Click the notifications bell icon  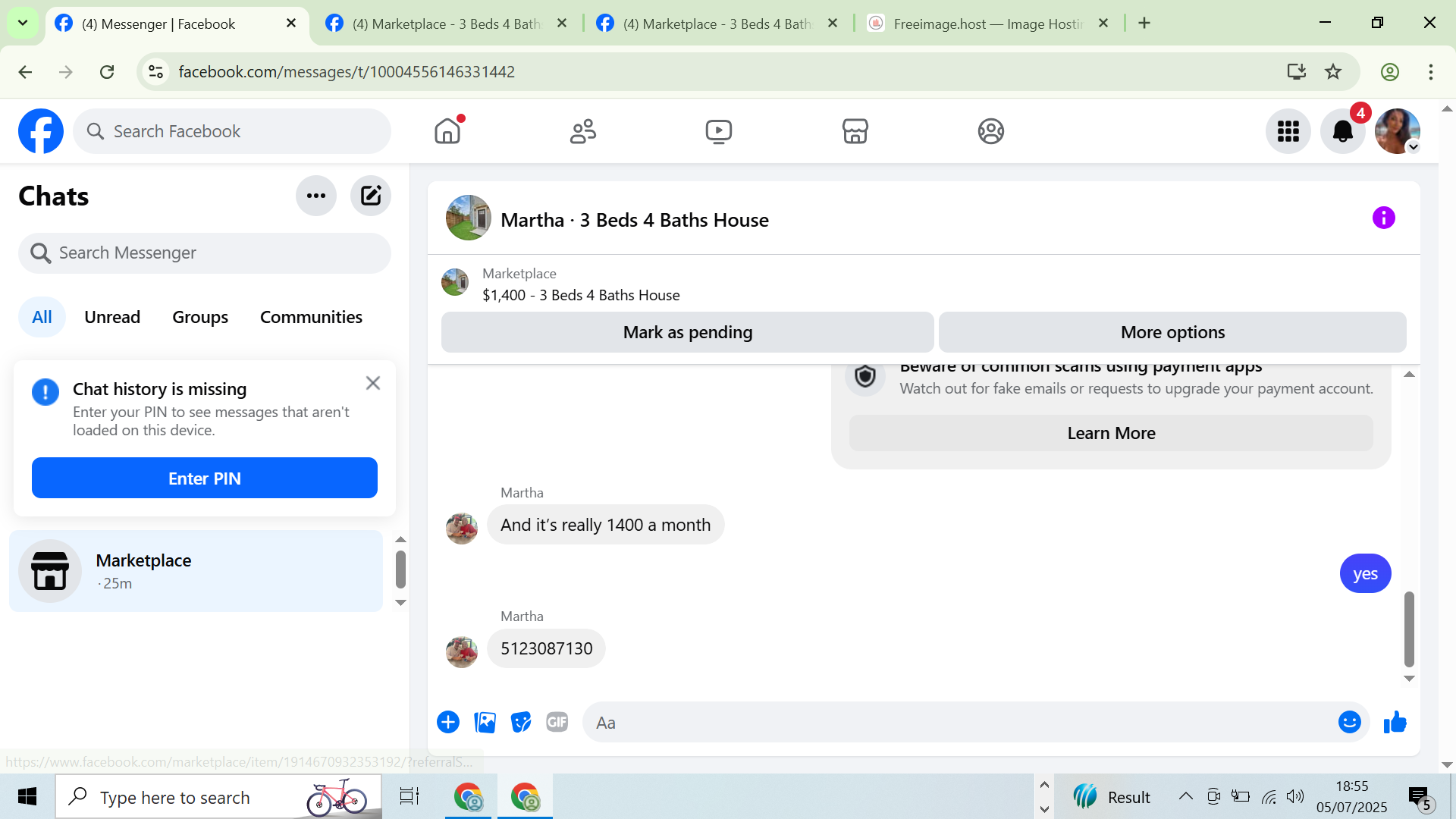coord(1342,131)
